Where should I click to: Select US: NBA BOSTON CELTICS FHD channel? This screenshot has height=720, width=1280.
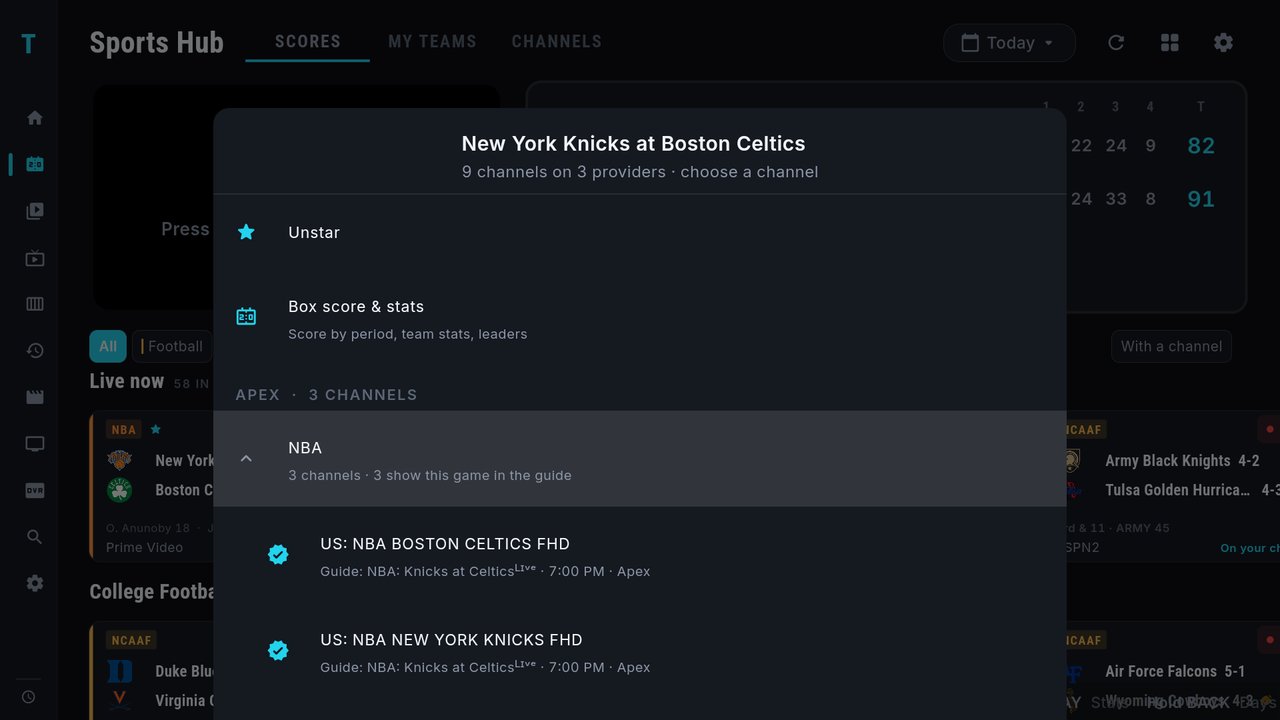[640, 555]
